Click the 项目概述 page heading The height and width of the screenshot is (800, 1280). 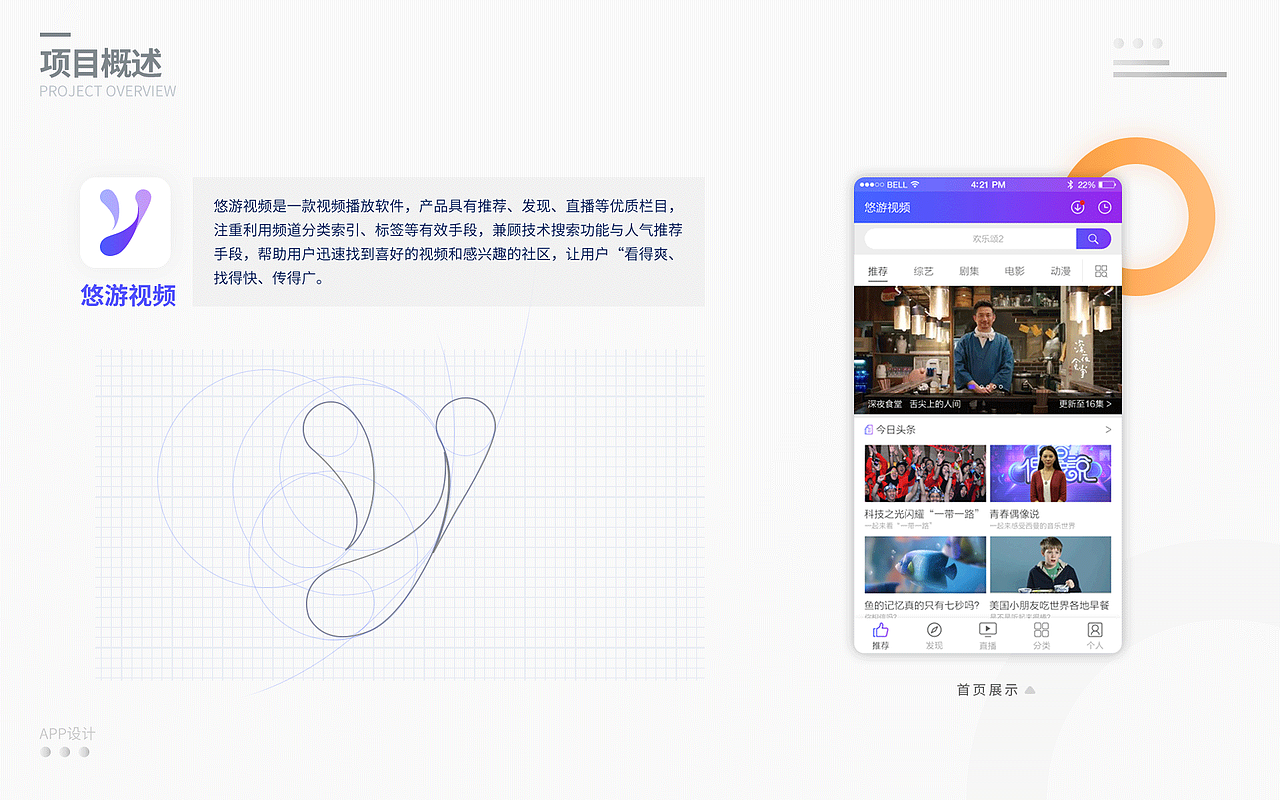101,63
